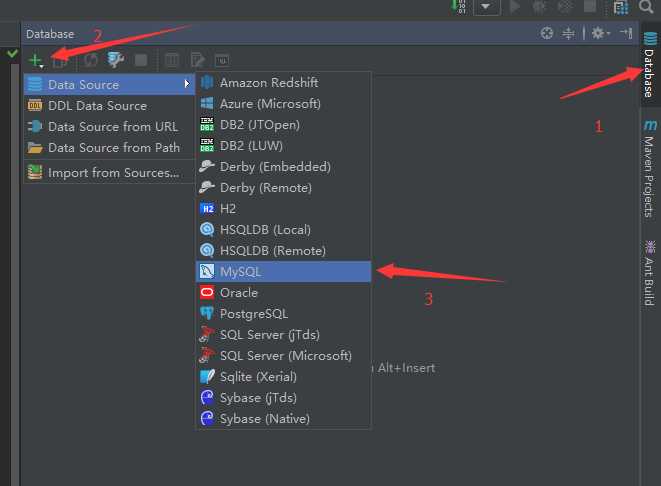Open data source properties wrench icon
Viewport: 661px width, 486px height.
tap(116, 60)
